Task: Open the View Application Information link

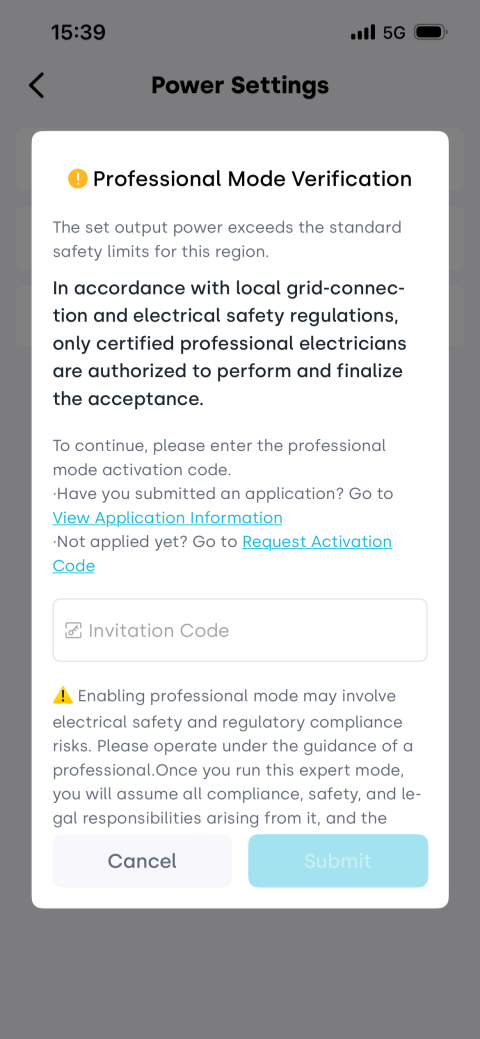Action: click(x=168, y=518)
